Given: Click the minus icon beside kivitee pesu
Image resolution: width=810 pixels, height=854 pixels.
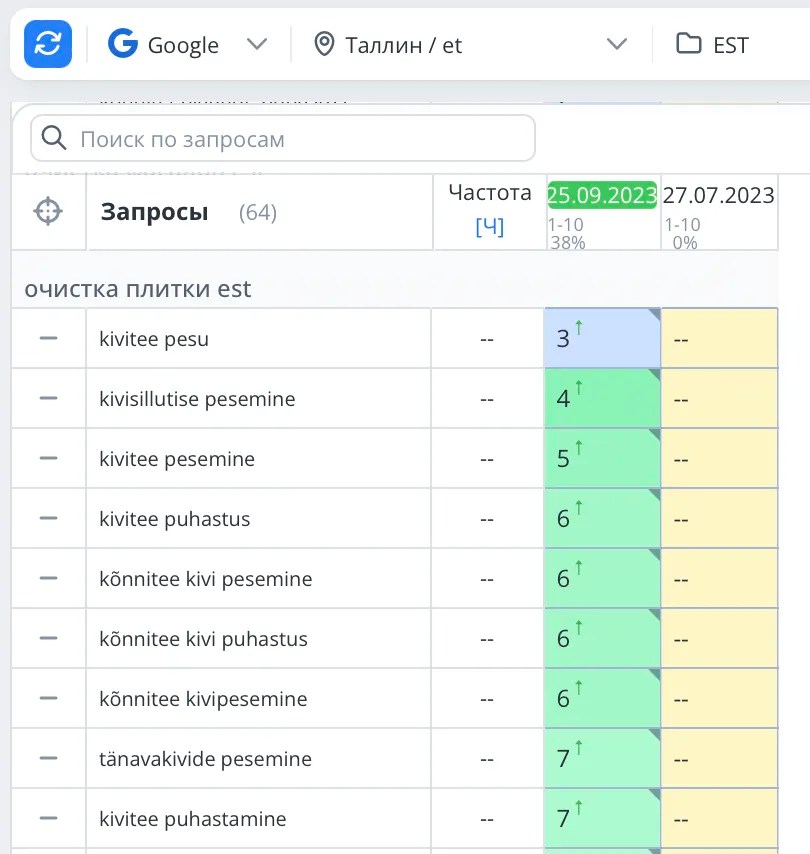Looking at the screenshot, I should [48, 339].
